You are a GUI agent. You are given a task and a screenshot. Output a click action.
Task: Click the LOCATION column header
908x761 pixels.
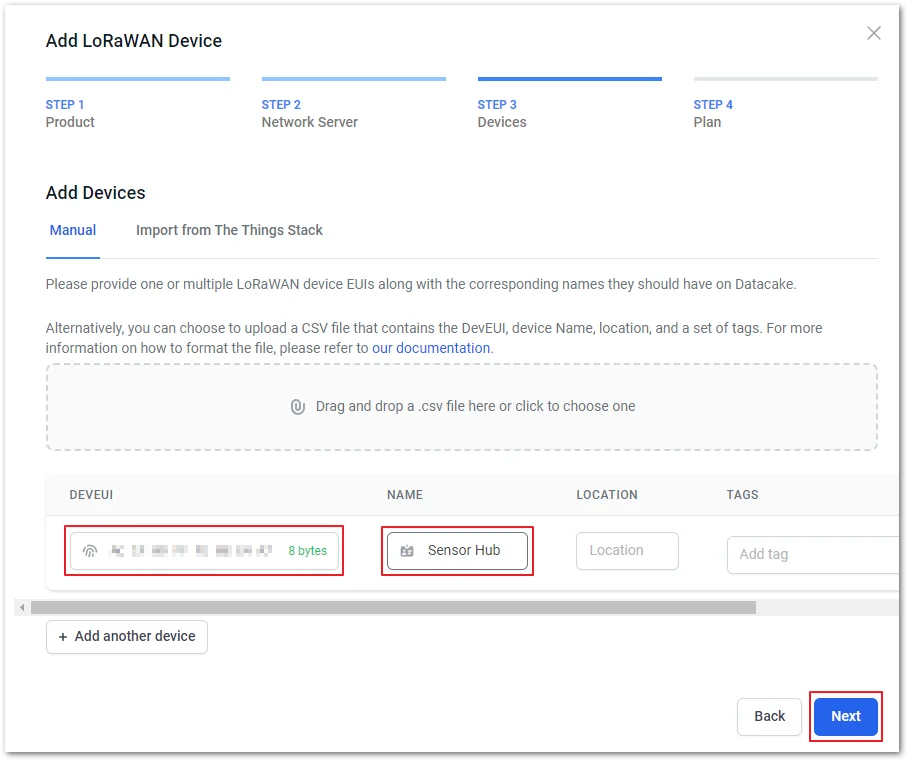[x=607, y=495]
